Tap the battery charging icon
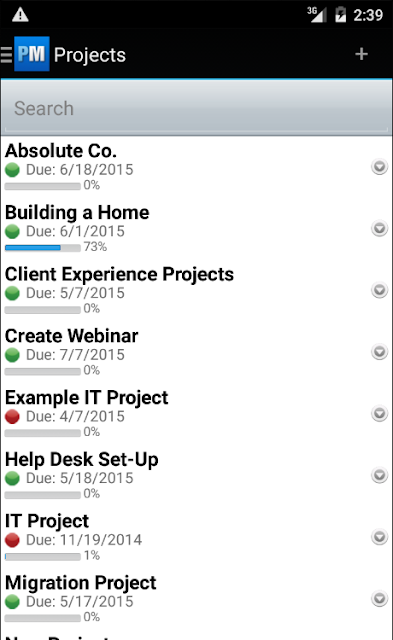The width and height of the screenshot is (393, 640). point(340,15)
